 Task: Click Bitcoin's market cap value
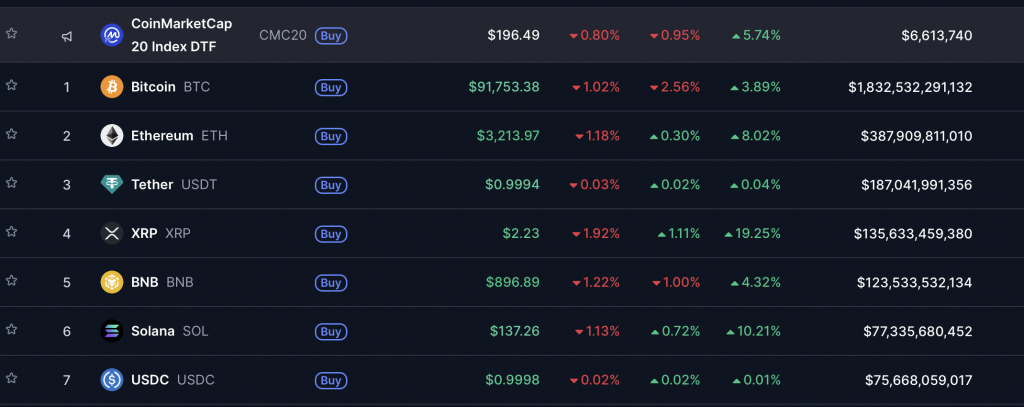pos(909,87)
